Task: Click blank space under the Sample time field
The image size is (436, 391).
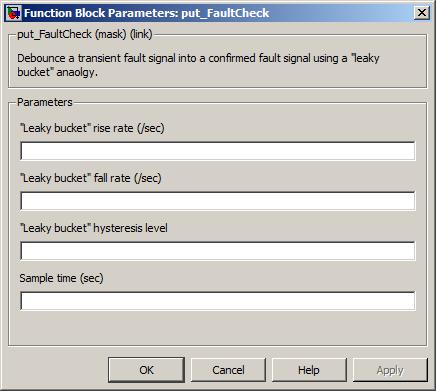Action: (218, 328)
